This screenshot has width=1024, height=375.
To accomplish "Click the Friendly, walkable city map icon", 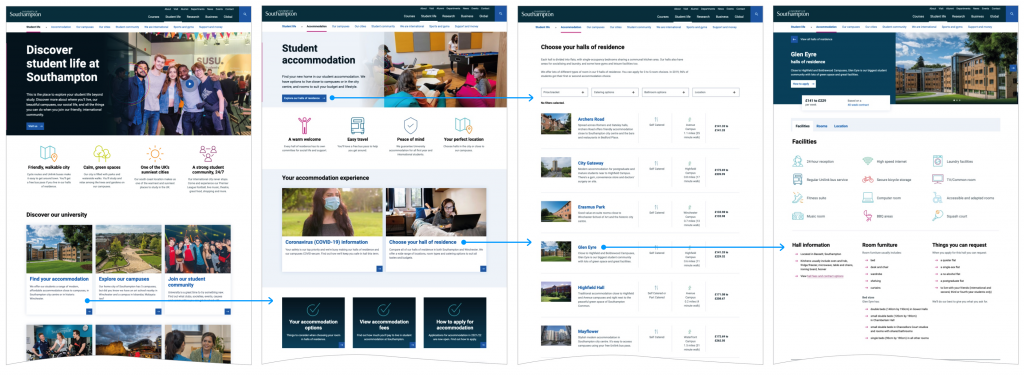I will point(49,154).
